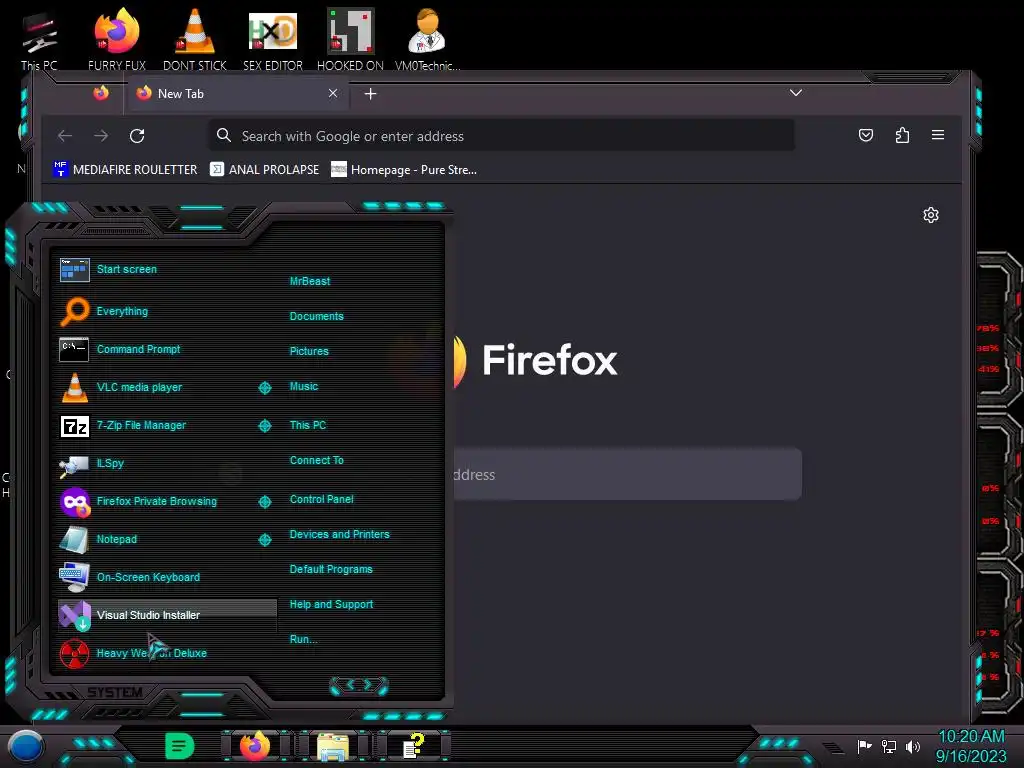Open the volume speaker tray icon
This screenshot has height=768, width=1024.
click(913, 746)
